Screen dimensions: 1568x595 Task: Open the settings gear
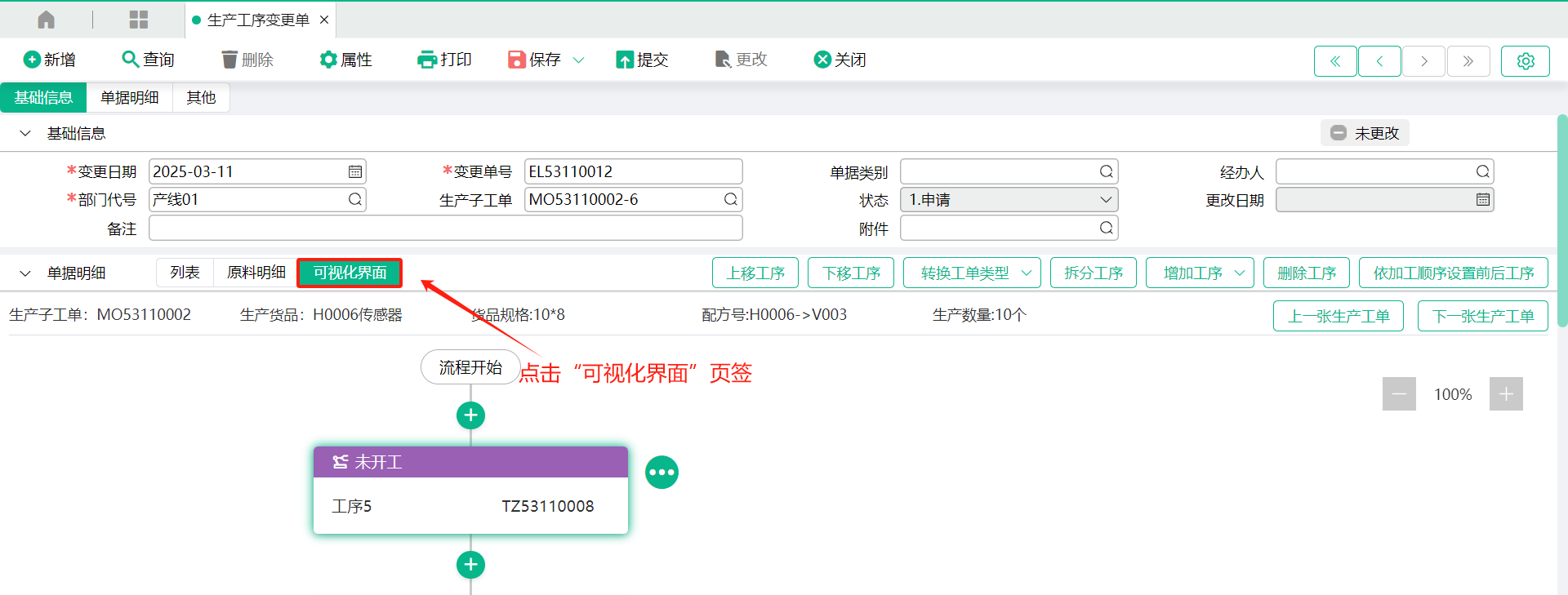(1526, 61)
